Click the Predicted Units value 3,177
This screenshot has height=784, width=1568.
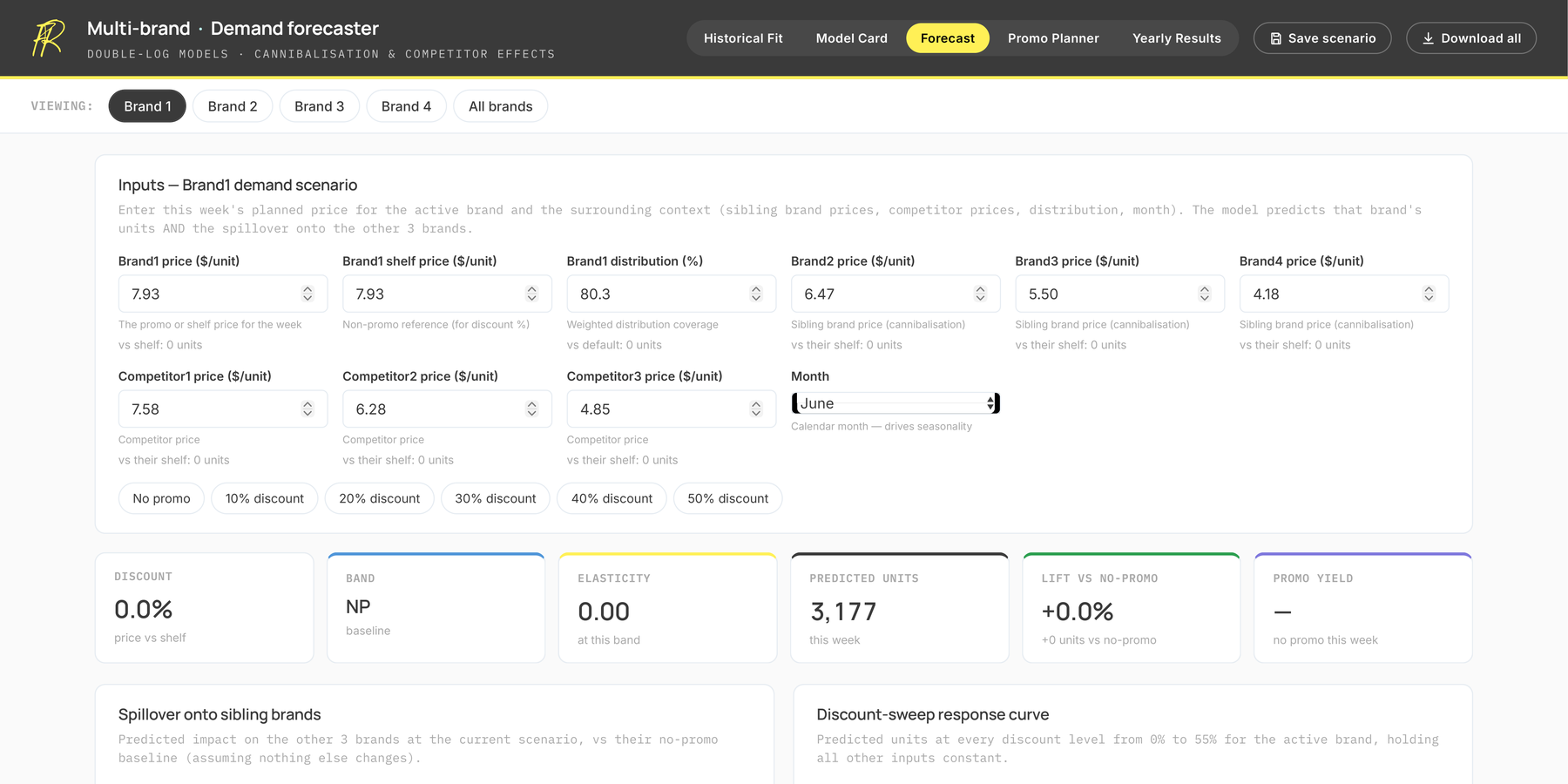pos(843,612)
